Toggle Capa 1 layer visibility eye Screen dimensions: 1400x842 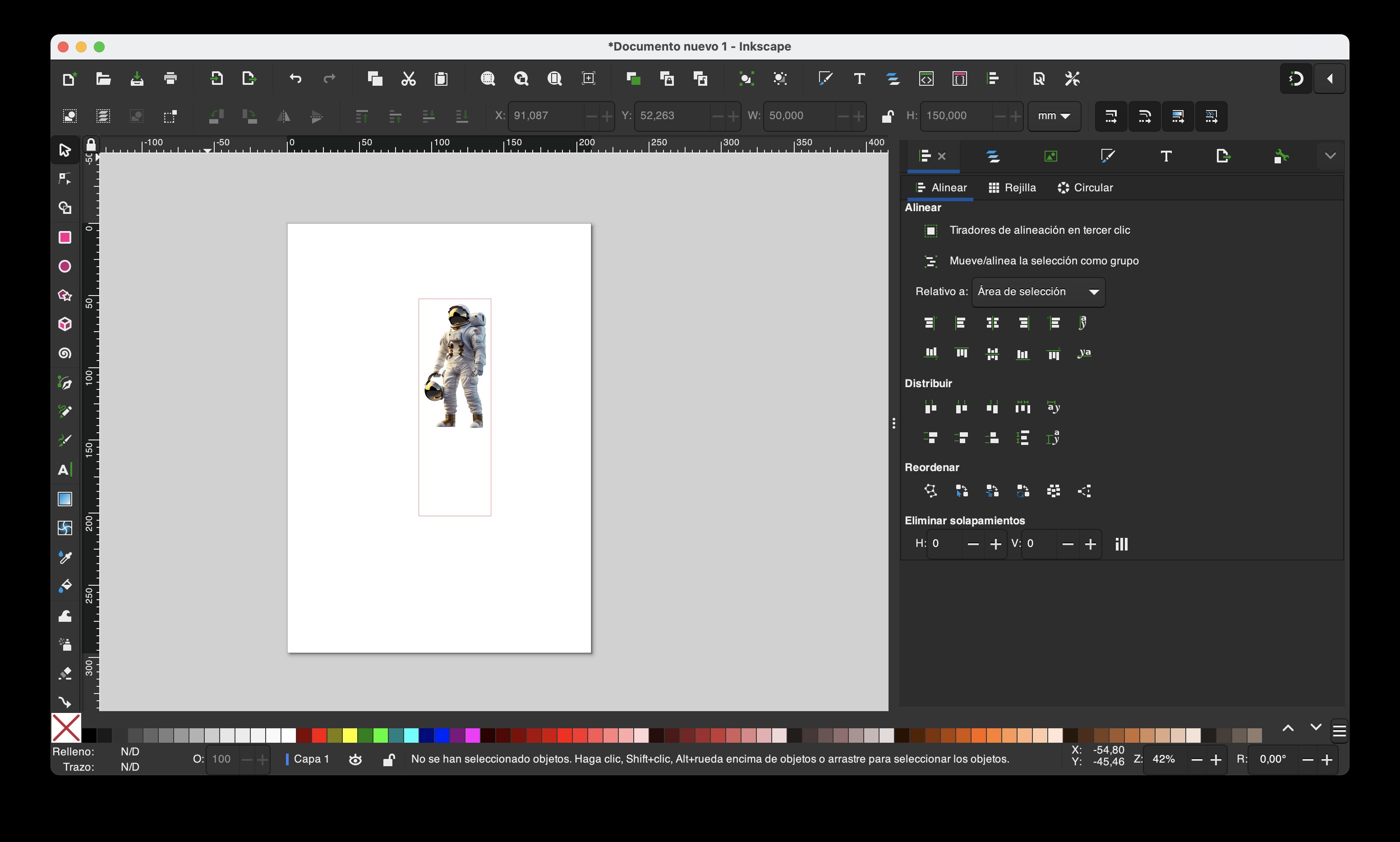355,759
